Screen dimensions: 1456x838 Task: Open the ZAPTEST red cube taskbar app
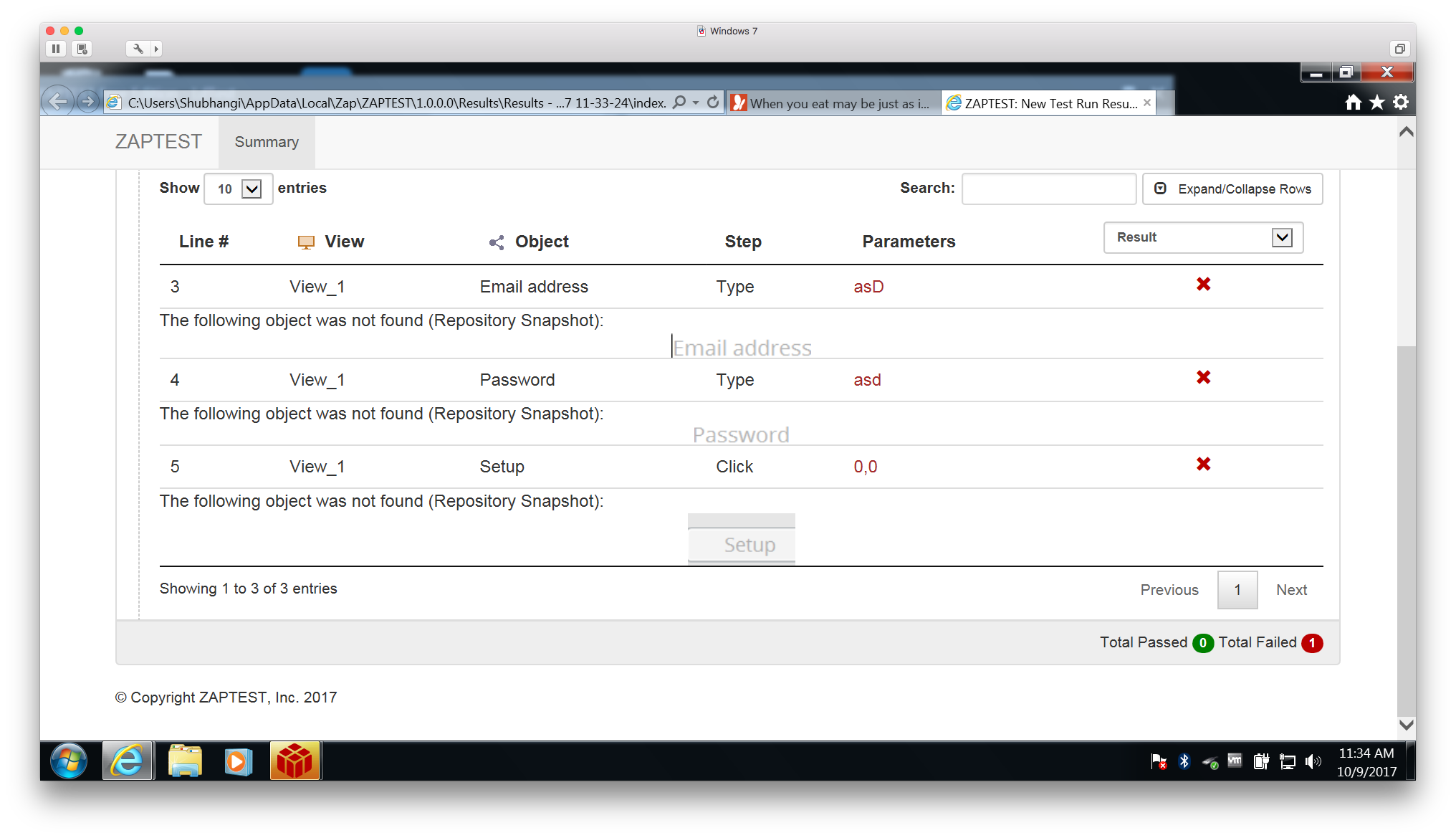tap(294, 761)
